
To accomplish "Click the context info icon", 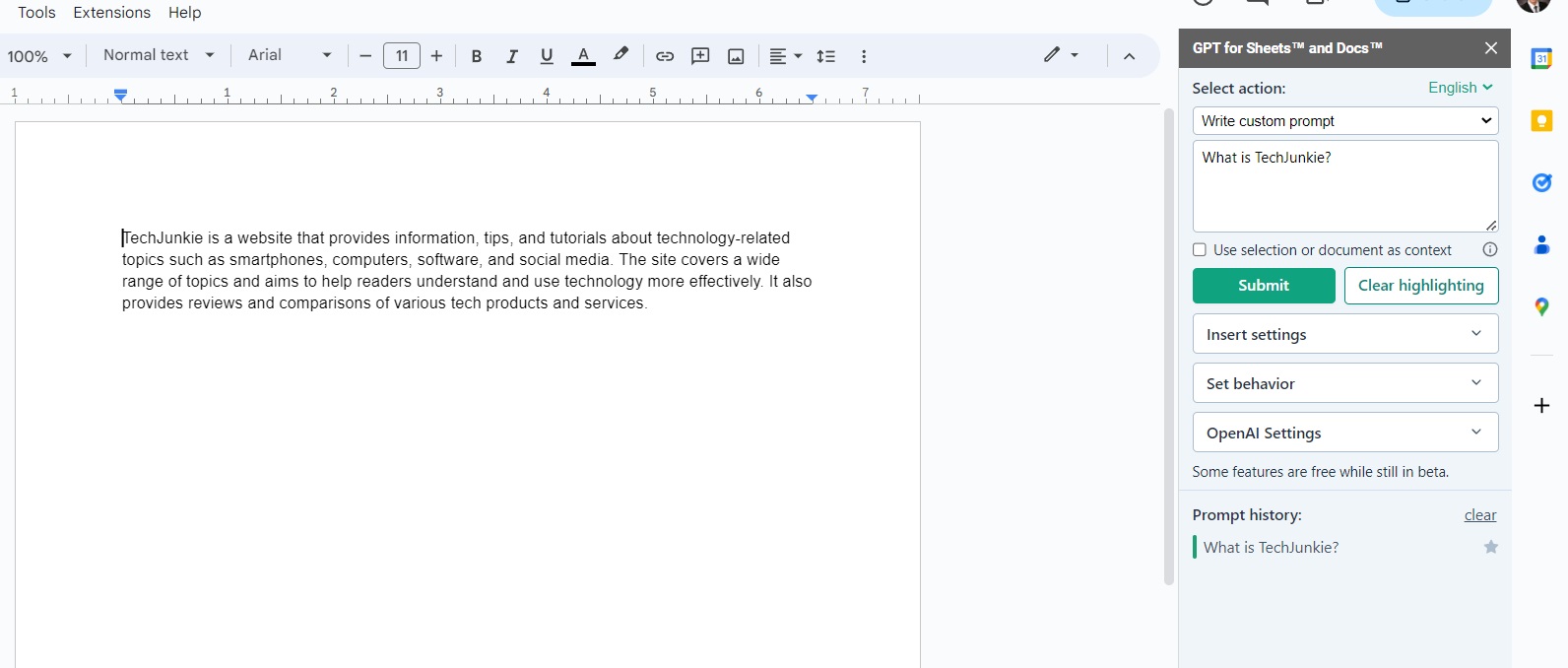I will 1490,250.
